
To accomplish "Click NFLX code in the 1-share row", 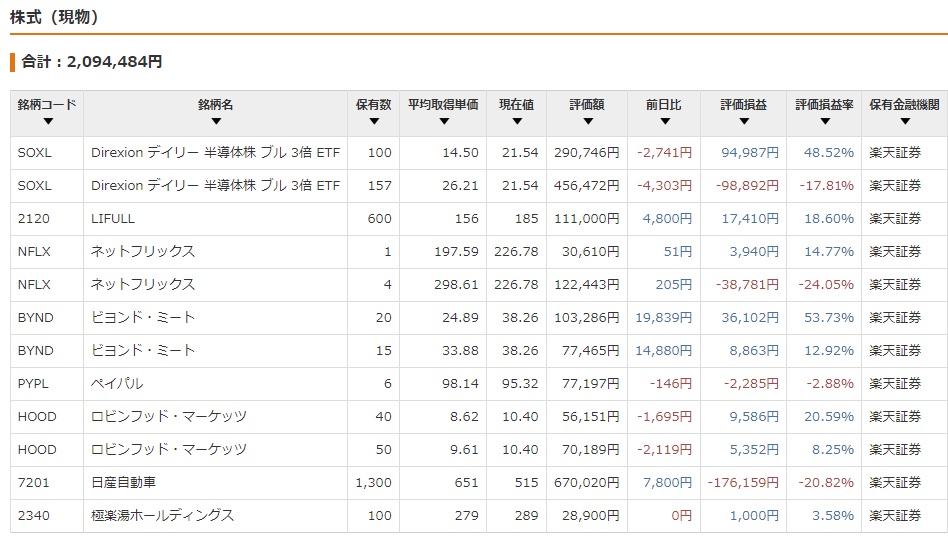I will (x=34, y=251).
